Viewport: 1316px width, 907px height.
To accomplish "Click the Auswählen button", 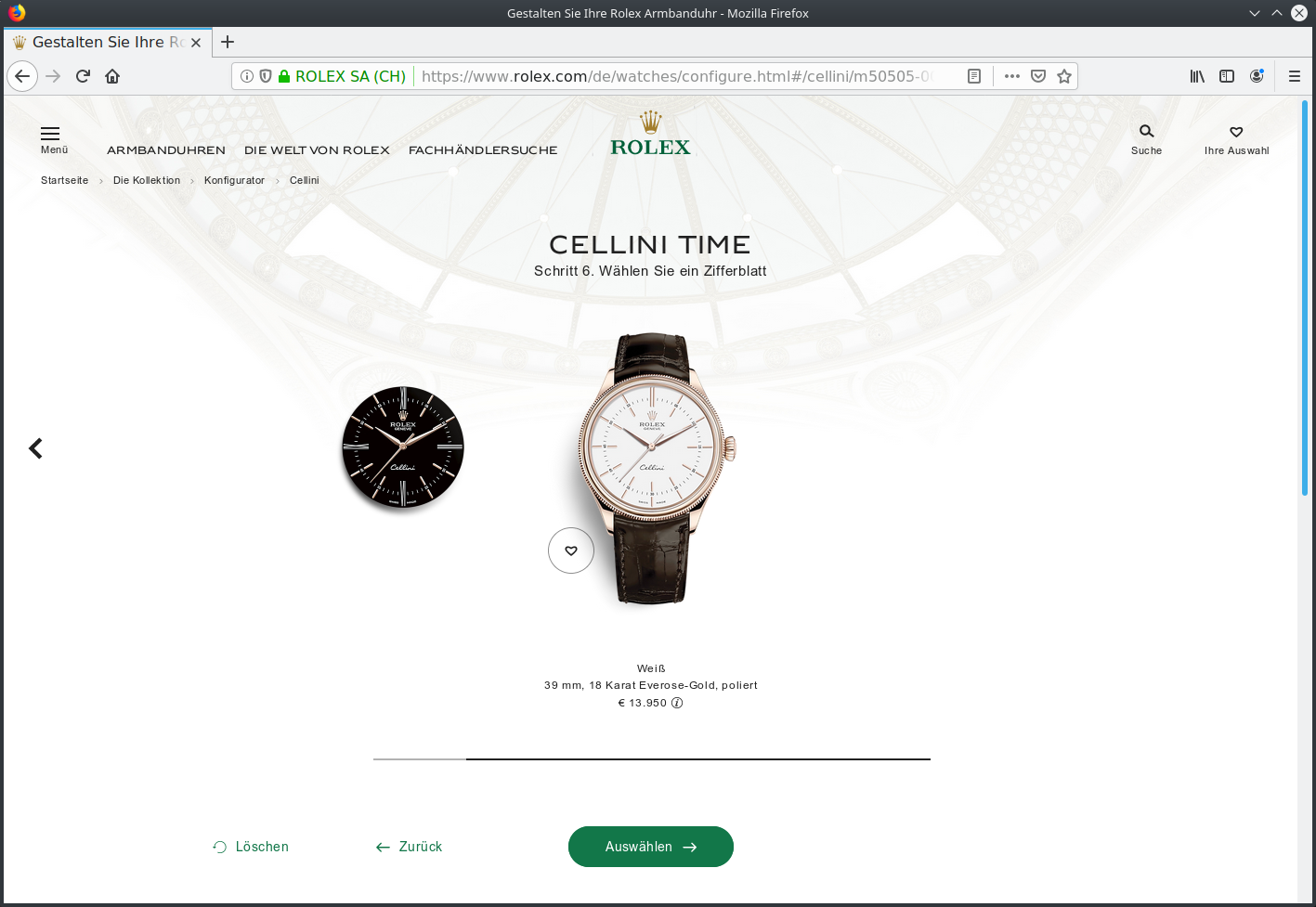I will 651,847.
